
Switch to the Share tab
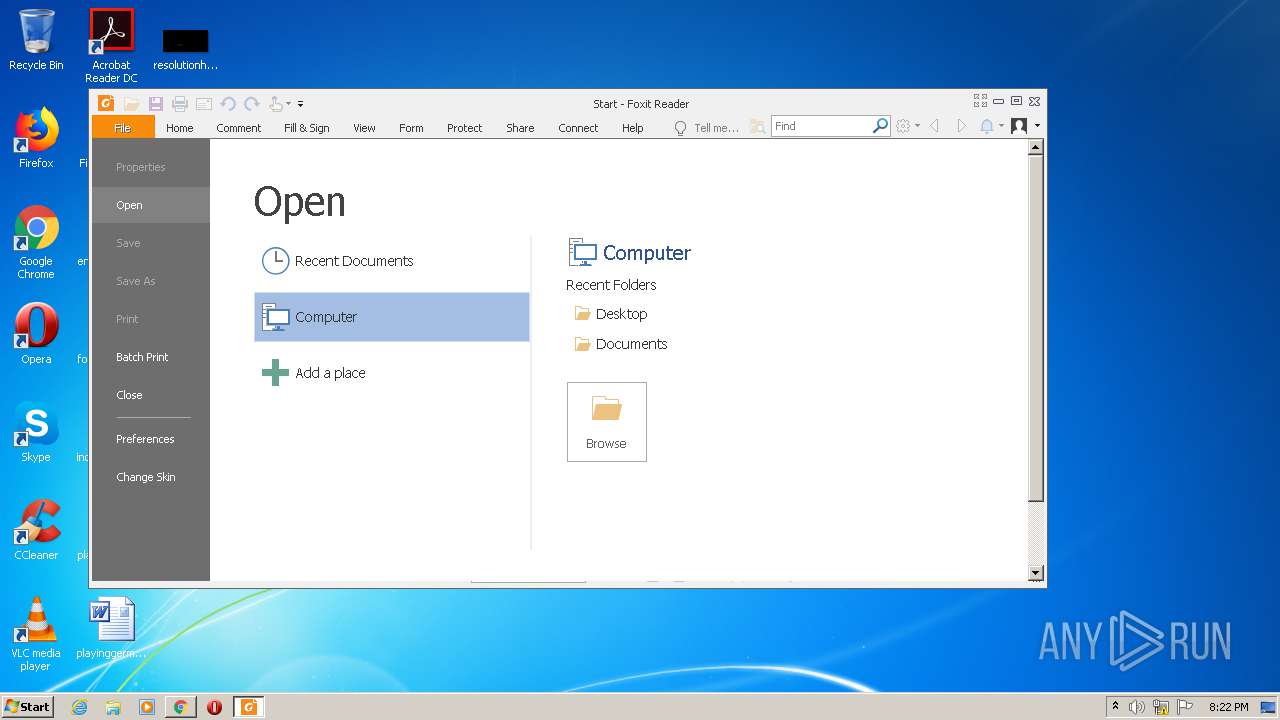520,128
